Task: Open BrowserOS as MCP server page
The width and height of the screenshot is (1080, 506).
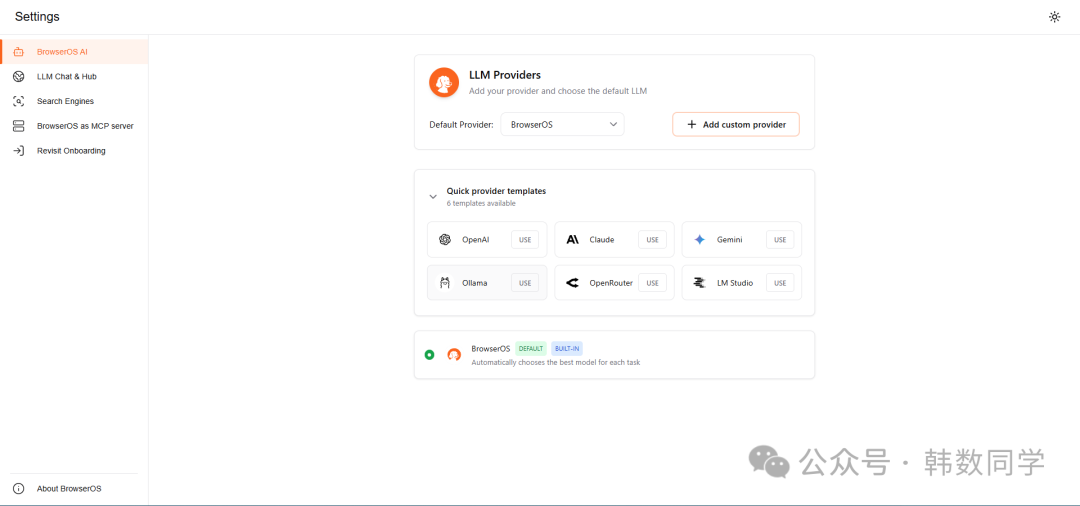Action: (x=74, y=126)
